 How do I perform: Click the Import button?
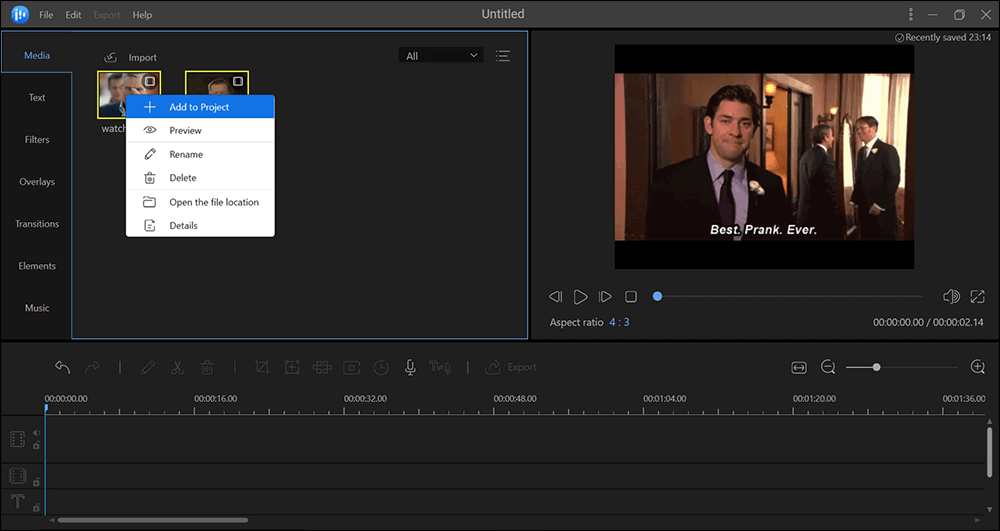pos(131,58)
